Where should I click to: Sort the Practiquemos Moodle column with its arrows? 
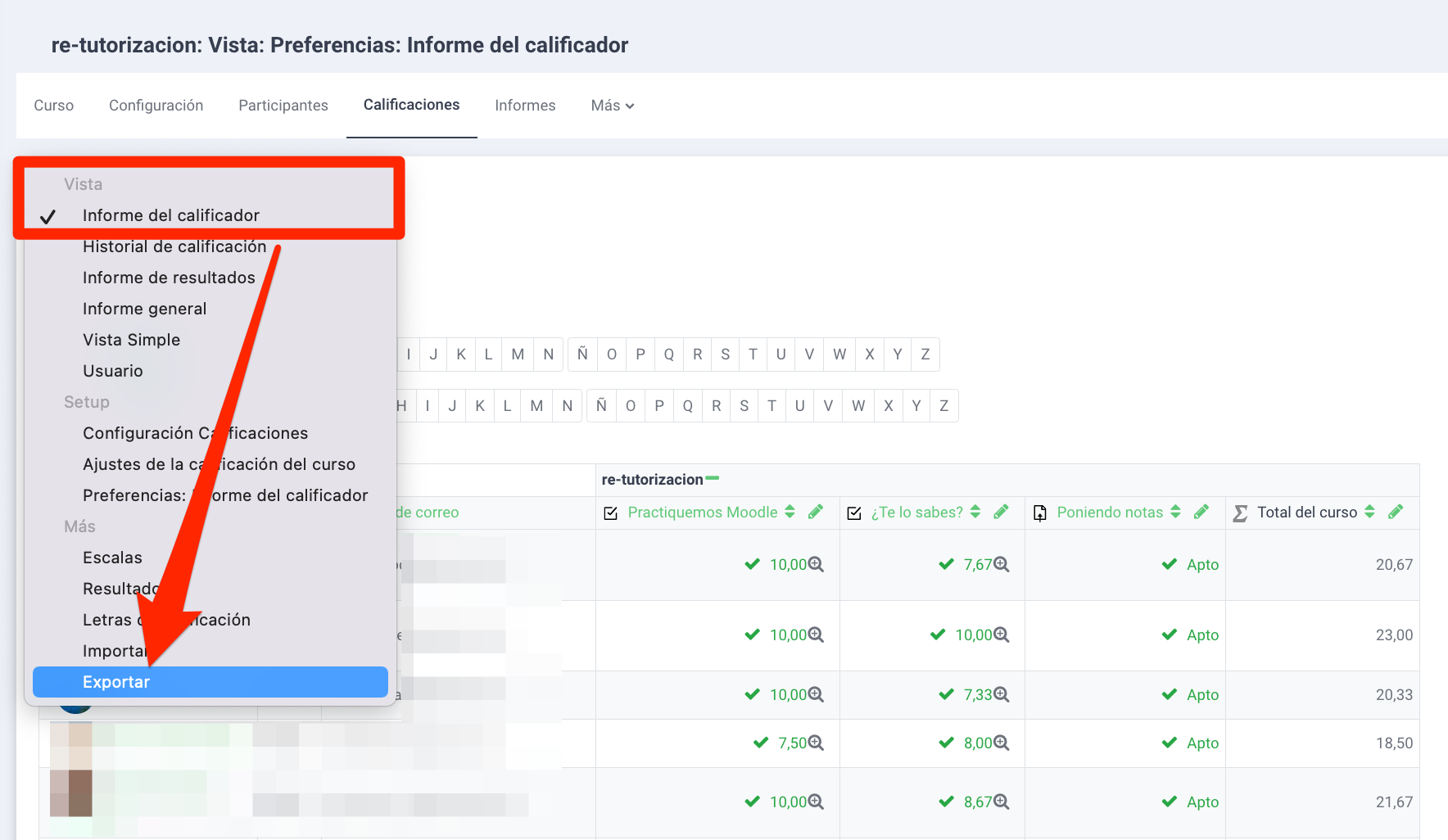(x=790, y=512)
